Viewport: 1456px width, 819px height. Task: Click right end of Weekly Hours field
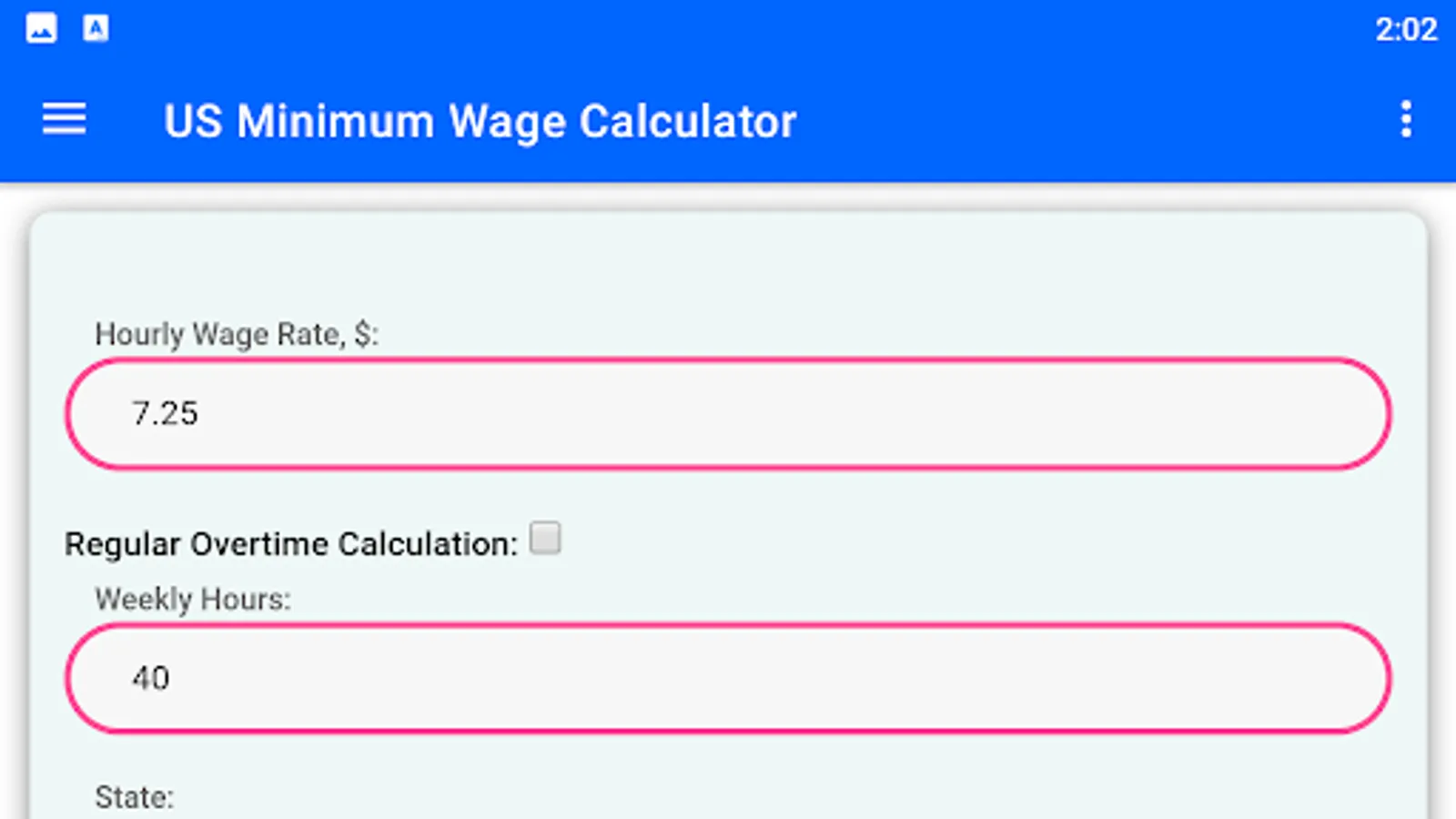point(1319,679)
